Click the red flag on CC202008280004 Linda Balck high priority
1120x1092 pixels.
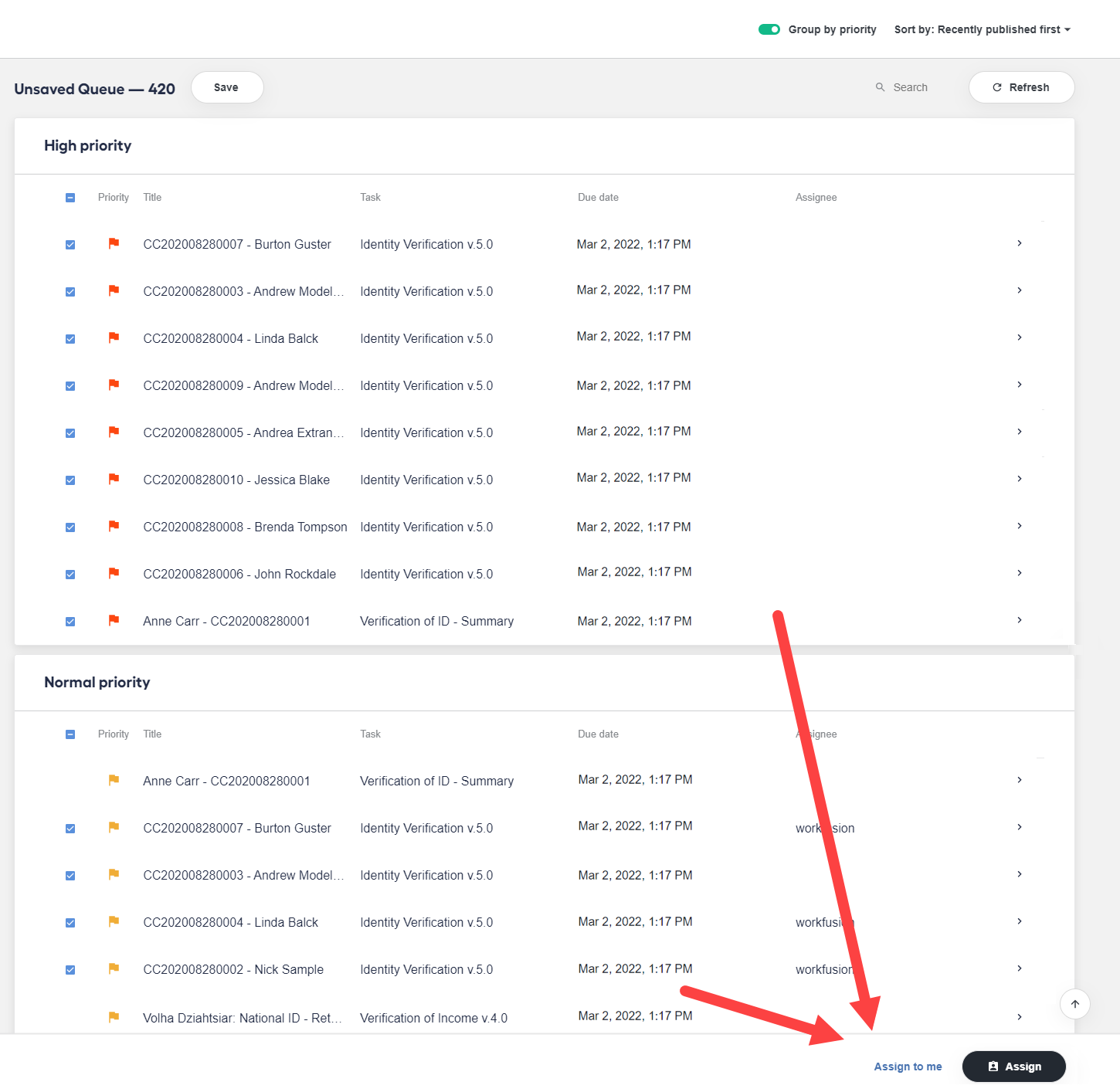tap(114, 337)
